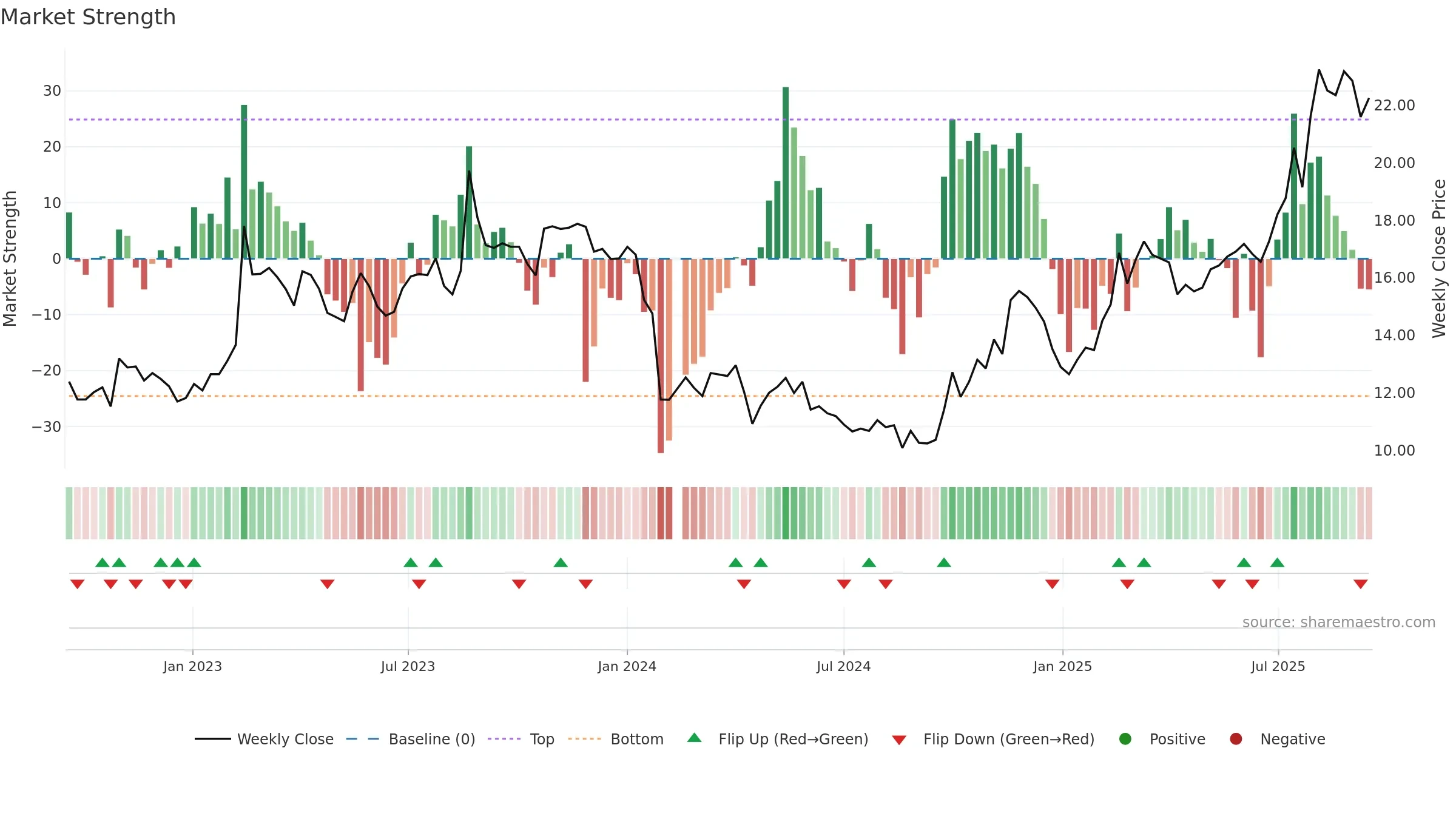Click the green Positive circle in legend
This screenshot has width=1456, height=819.
point(1125,739)
